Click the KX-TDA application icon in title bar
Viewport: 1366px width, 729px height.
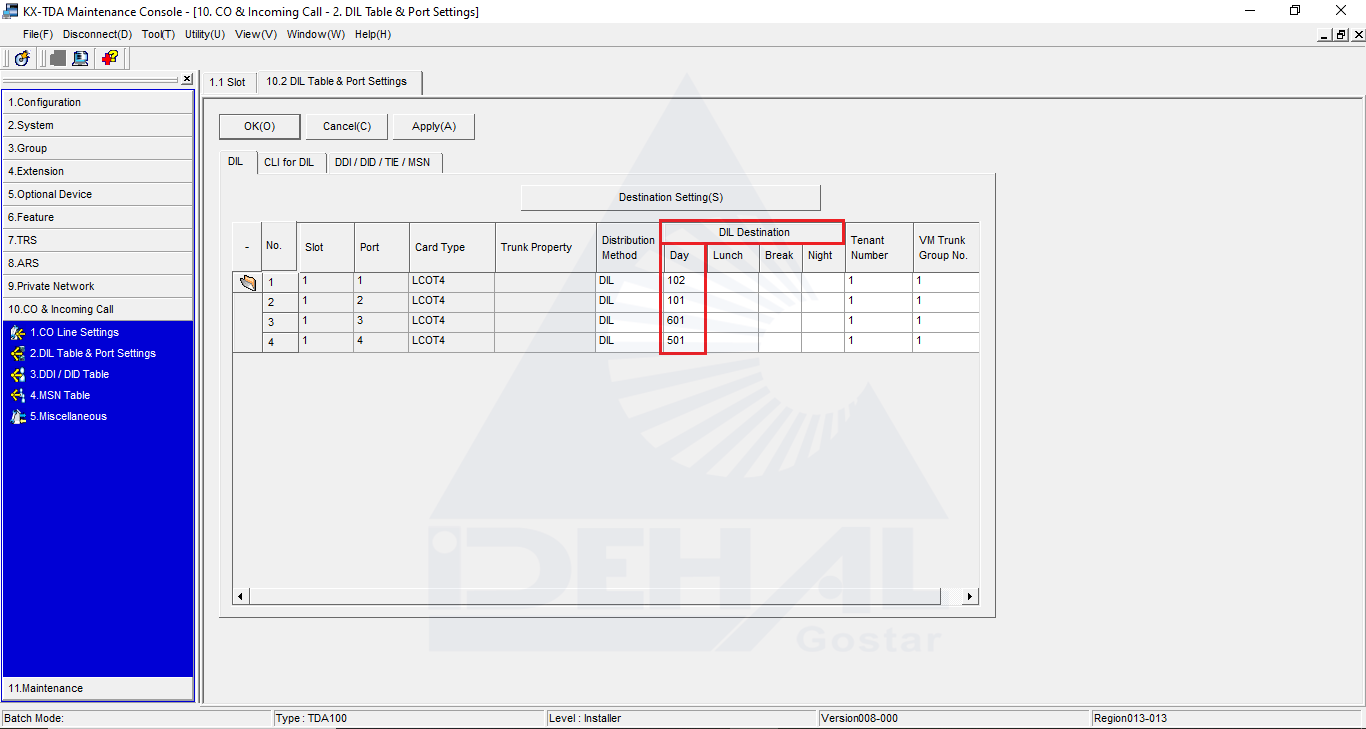10,11
